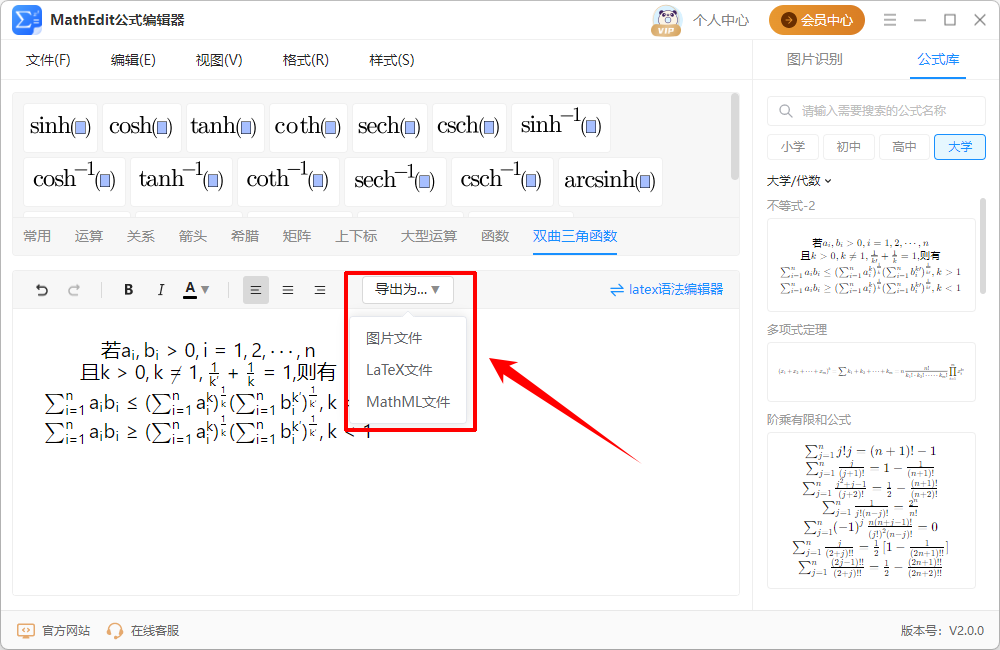Align formula text right
This screenshot has width=1000, height=650.
[320, 290]
